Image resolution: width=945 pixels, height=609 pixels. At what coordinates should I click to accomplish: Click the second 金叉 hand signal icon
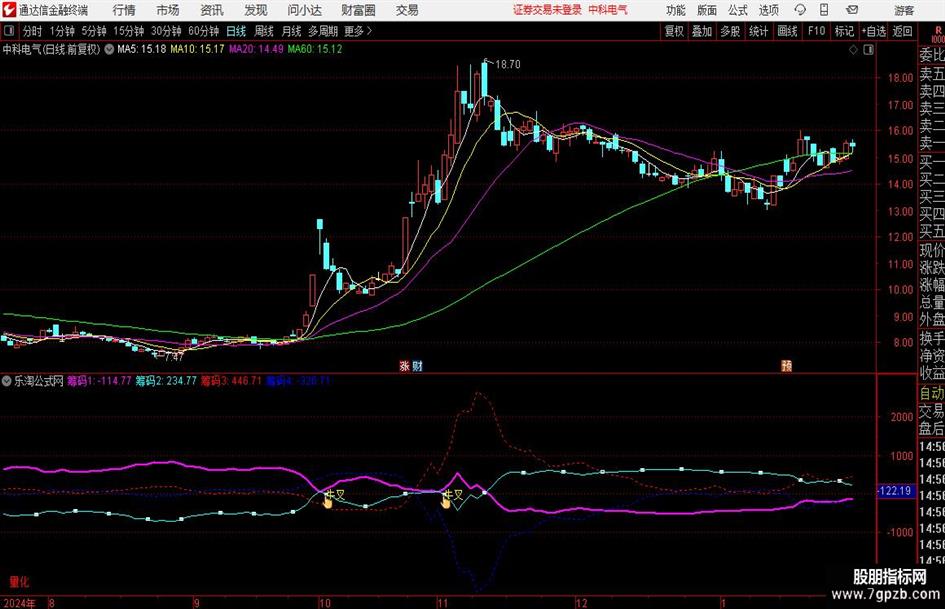tap(445, 502)
